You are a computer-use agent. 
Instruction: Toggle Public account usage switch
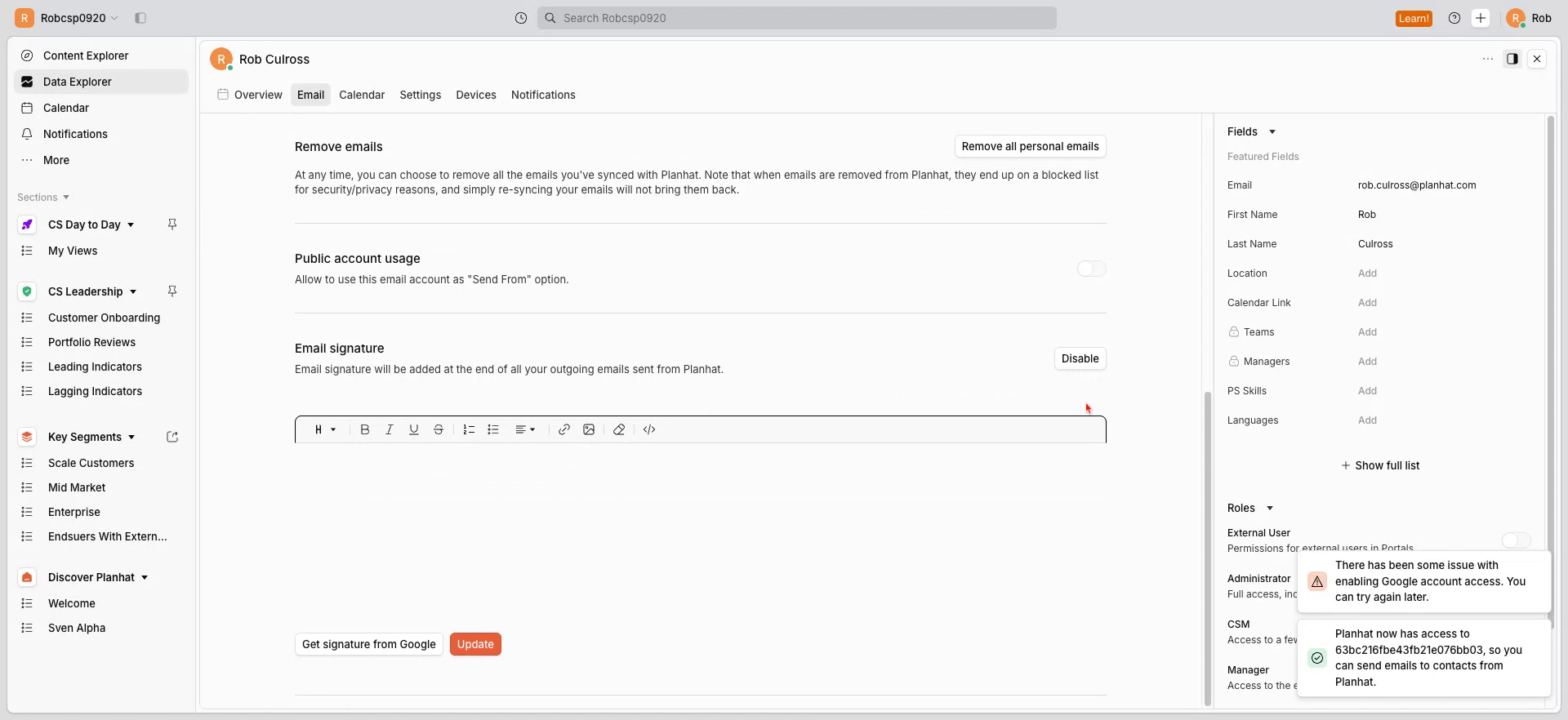click(1092, 269)
